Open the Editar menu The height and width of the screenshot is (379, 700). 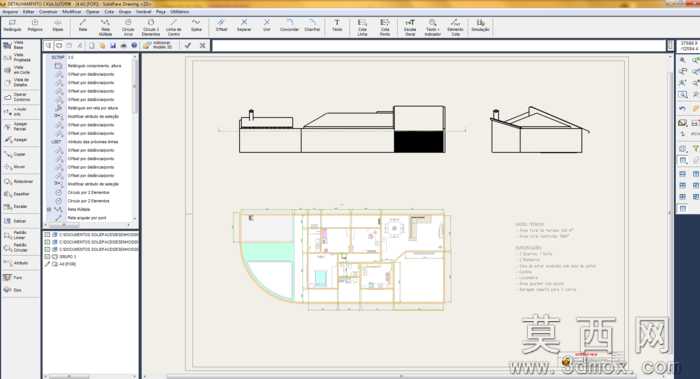tap(29, 12)
